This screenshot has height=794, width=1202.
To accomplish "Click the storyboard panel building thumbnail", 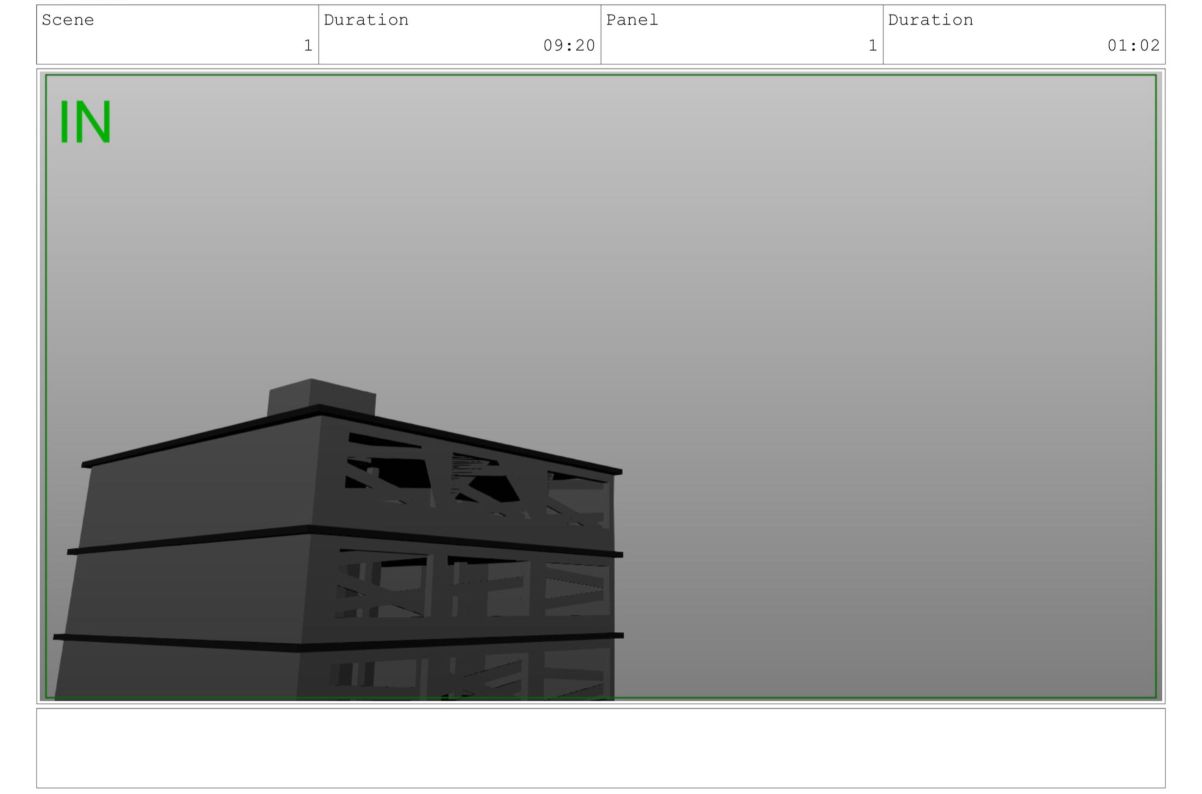I will tap(601, 386).
